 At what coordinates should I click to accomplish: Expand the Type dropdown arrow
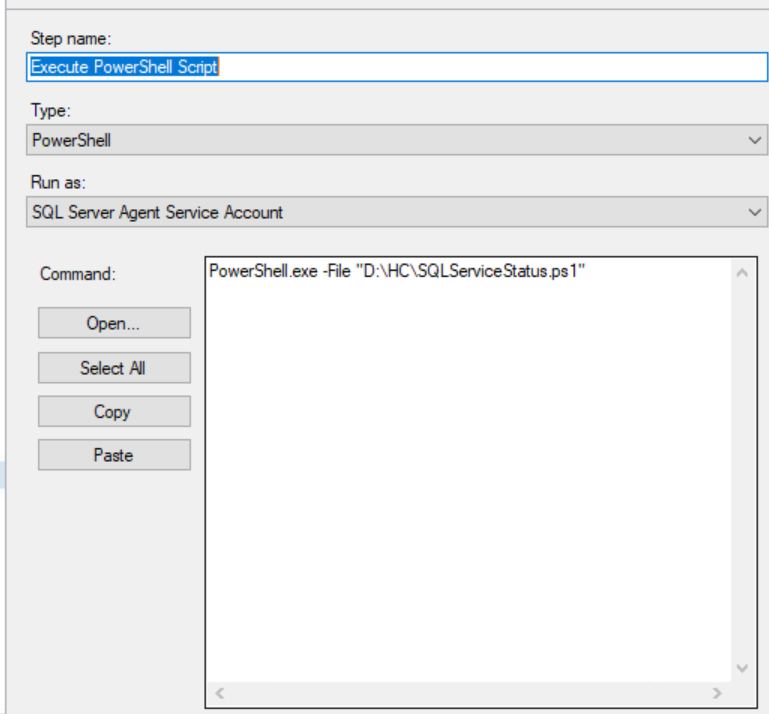click(x=755, y=141)
